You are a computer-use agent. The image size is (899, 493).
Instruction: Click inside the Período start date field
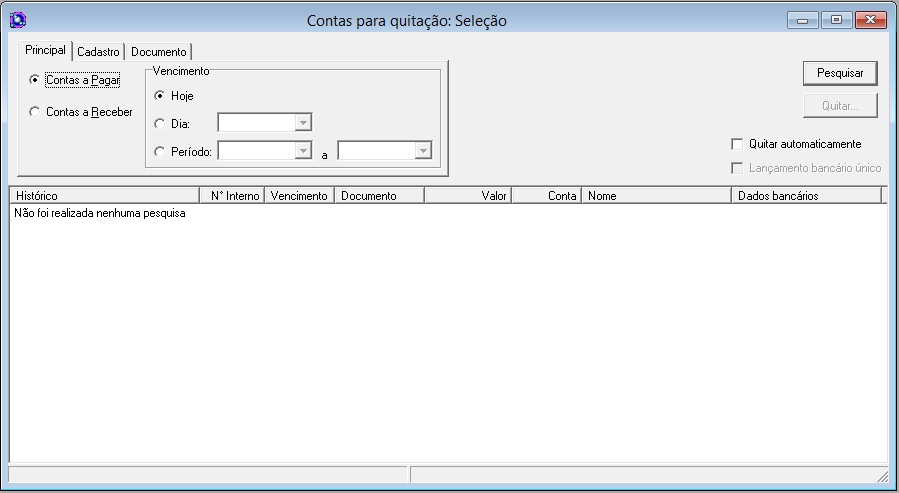click(257, 151)
